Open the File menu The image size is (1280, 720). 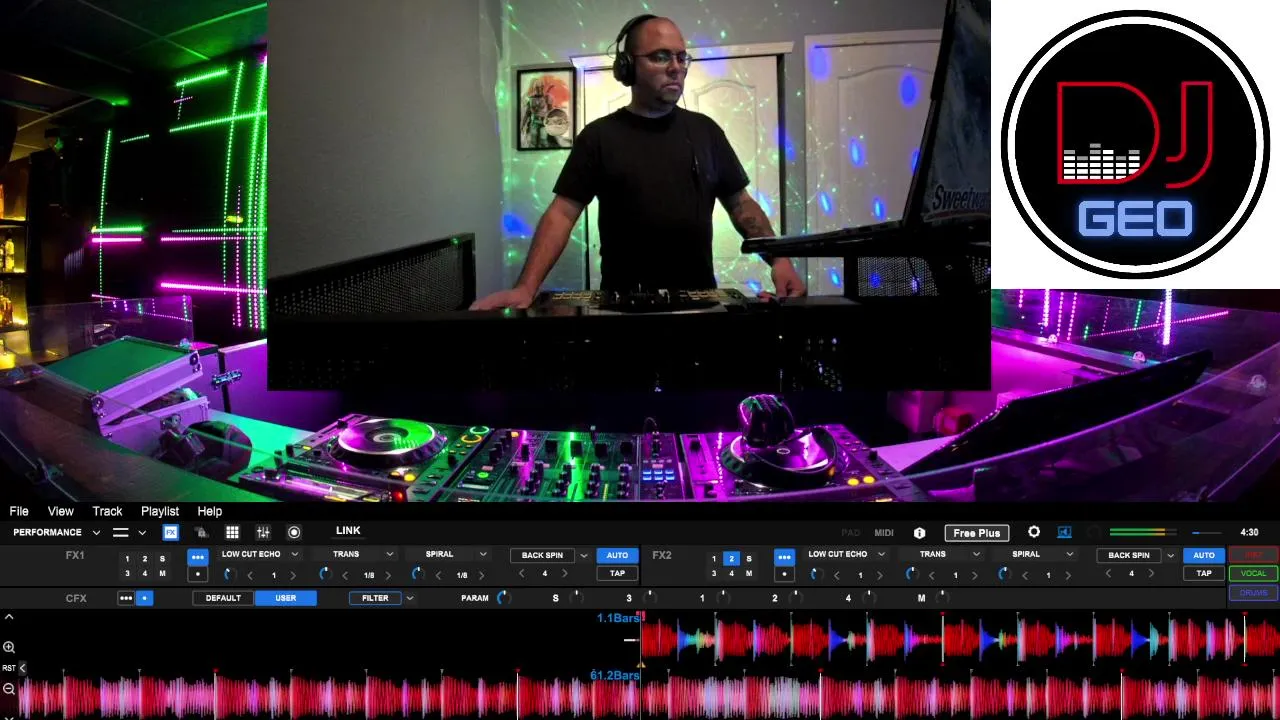(x=19, y=511)
